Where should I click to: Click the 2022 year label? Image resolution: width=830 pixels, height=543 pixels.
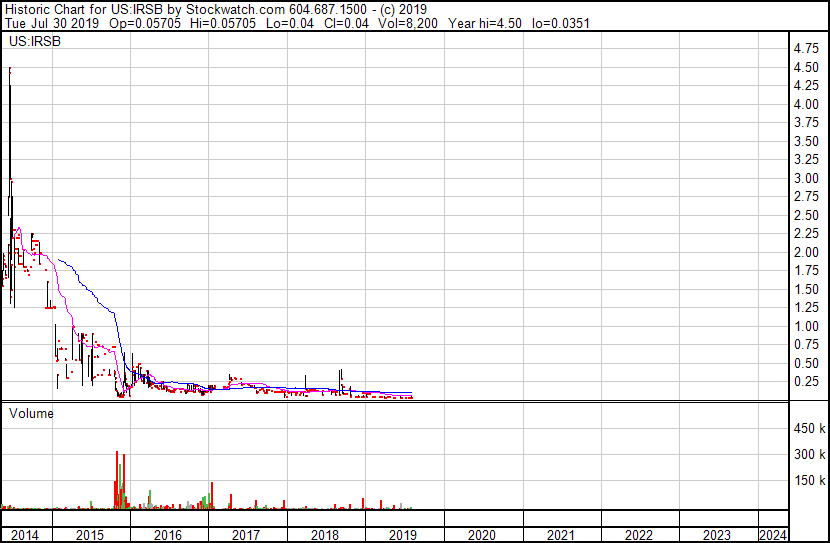[x=639, y=535]
